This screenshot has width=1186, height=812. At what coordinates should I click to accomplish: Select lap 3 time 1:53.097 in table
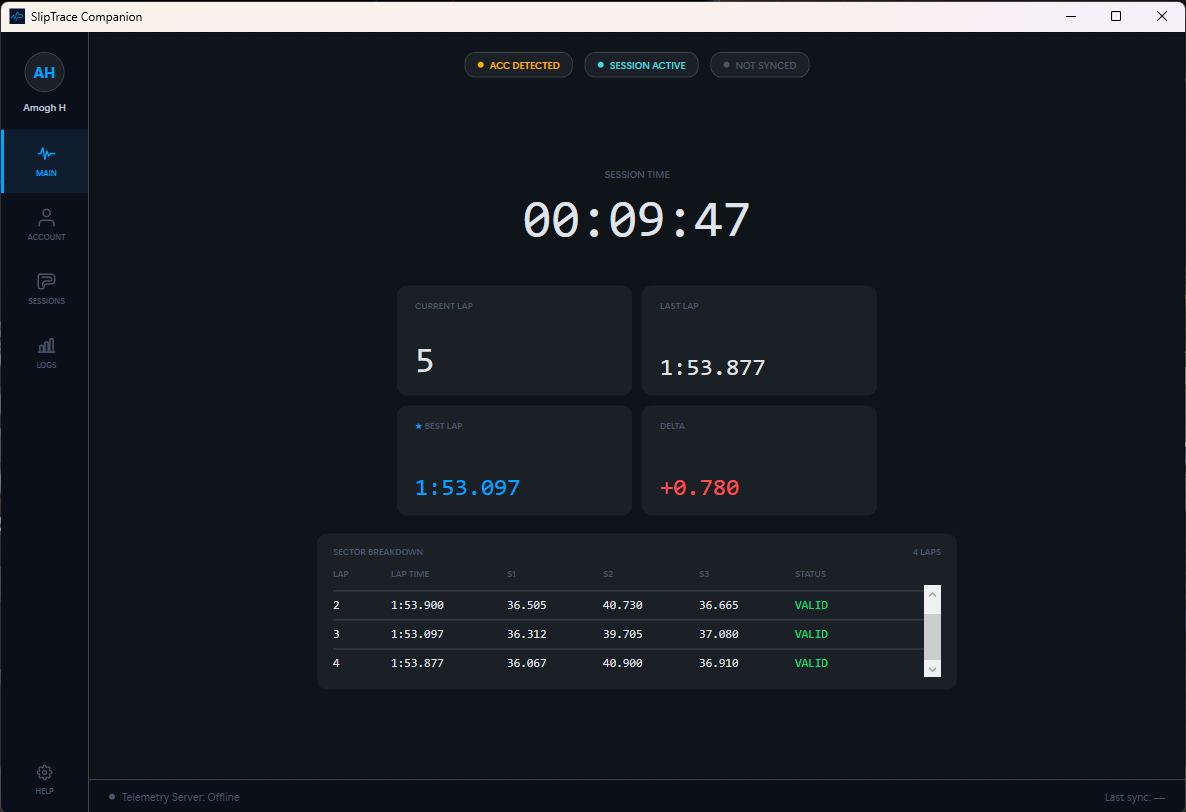tap(418, 634)
